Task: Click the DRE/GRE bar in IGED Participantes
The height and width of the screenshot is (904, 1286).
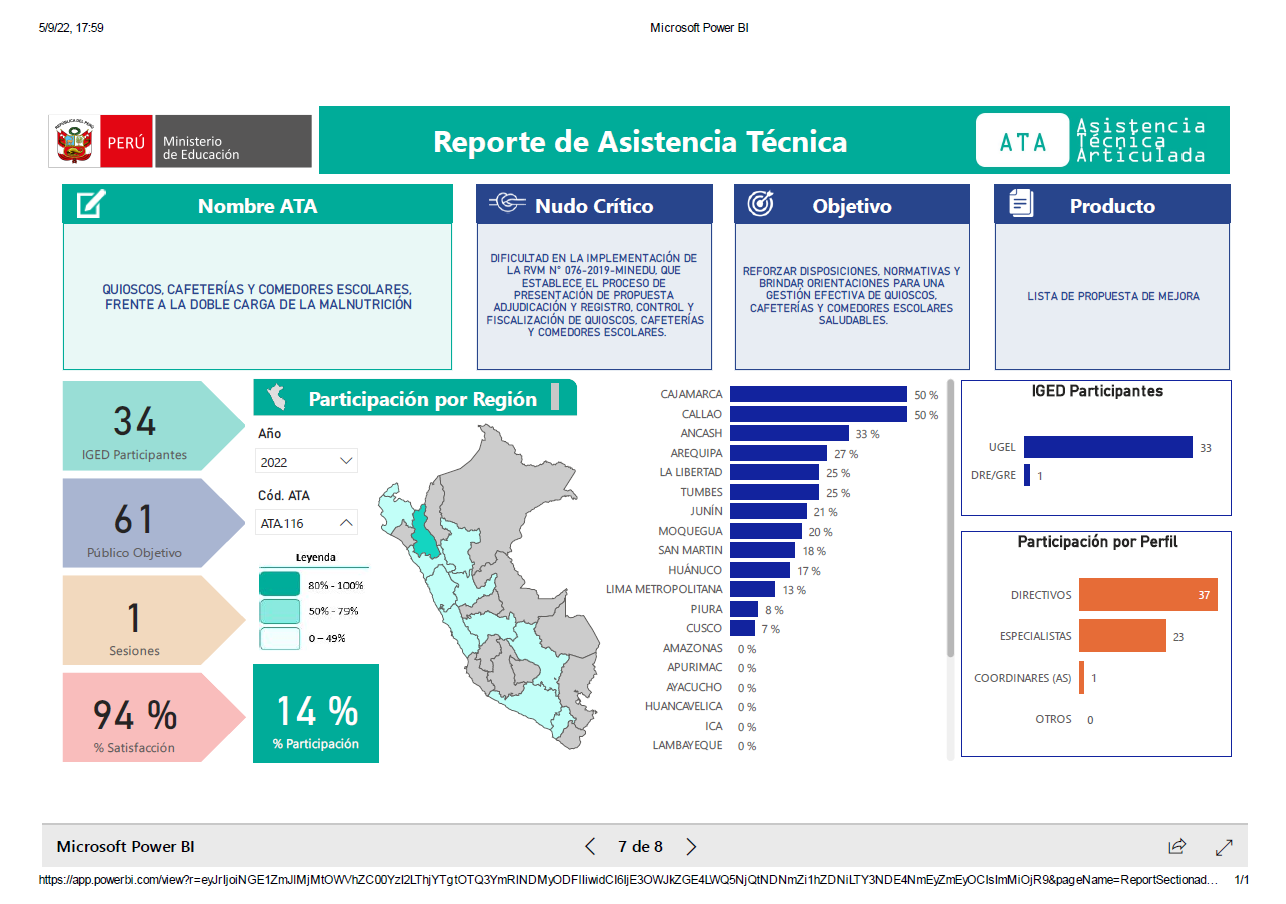Action: click(x=1026, y=475)
